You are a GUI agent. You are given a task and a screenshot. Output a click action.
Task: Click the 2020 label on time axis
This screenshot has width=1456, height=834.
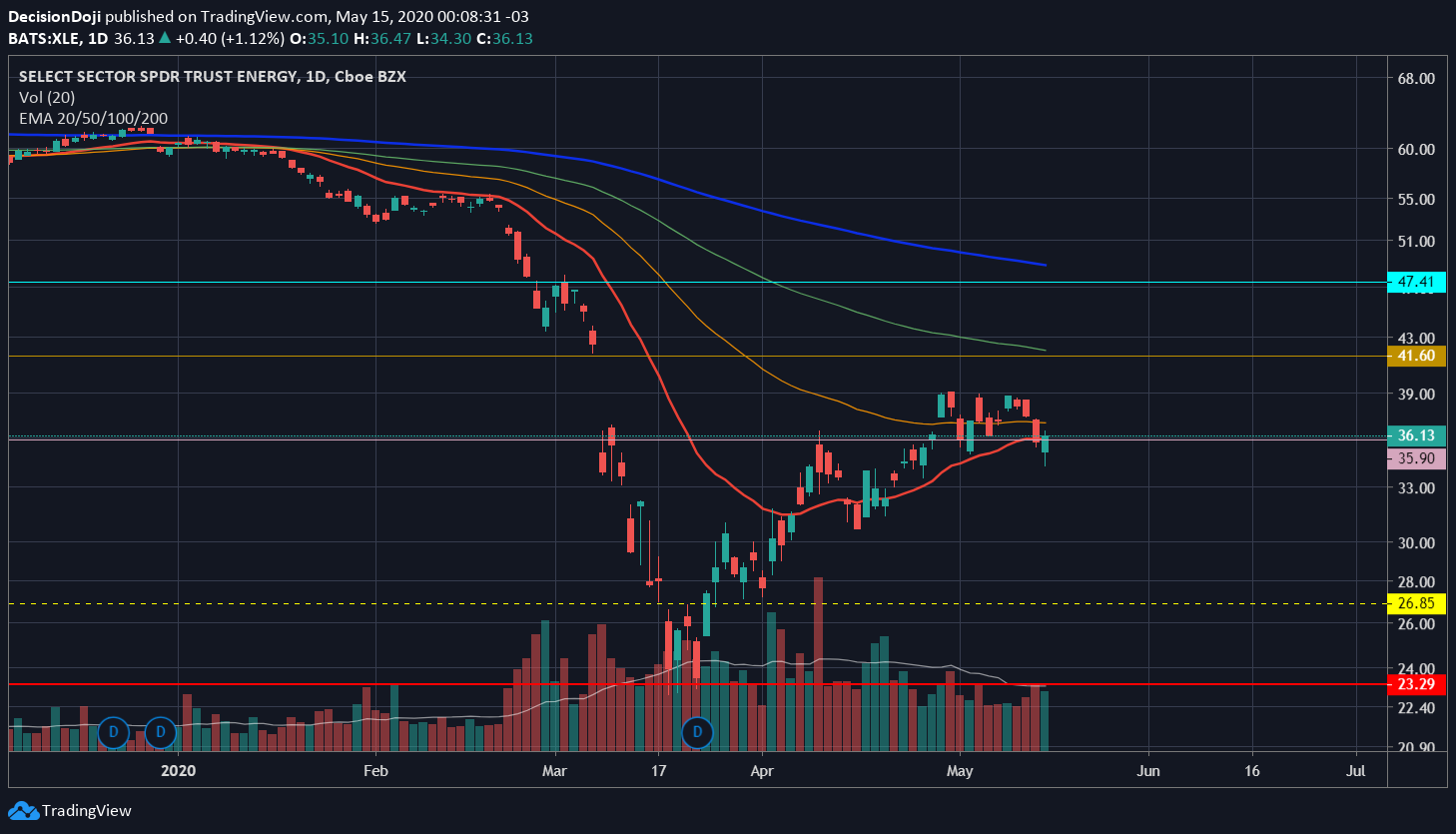pyautogui.click(x=178, y=770)
